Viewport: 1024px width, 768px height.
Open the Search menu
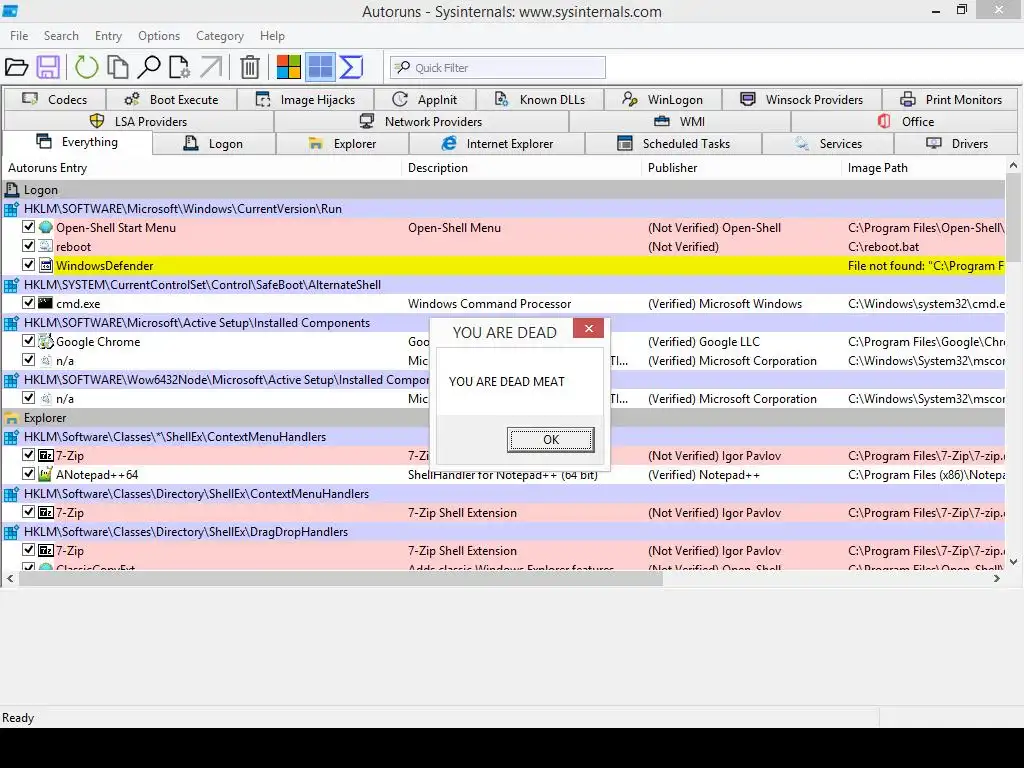coord(61,35)
